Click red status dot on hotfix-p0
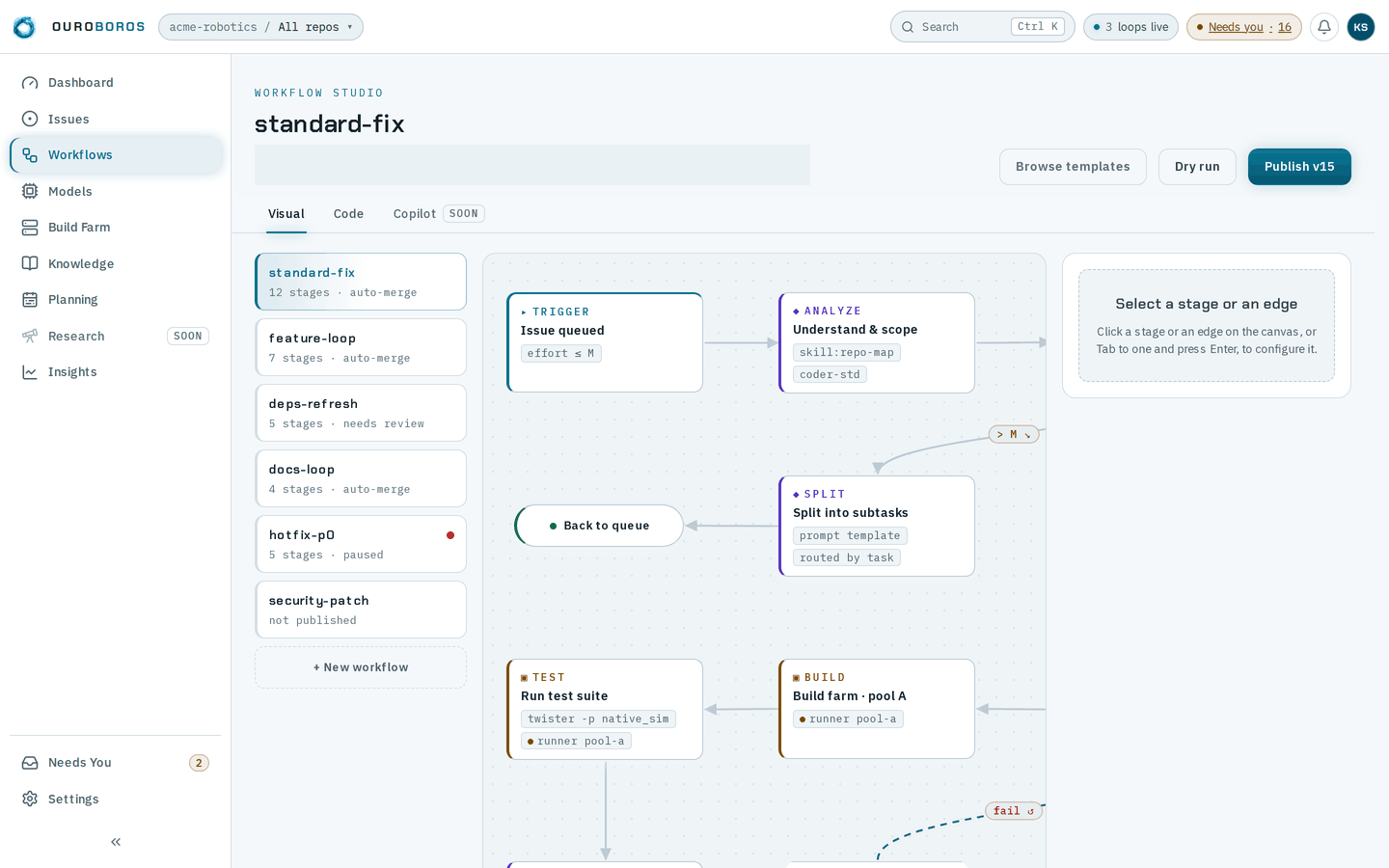Viewport: 1389px width, 868px height. click(450, 535)
